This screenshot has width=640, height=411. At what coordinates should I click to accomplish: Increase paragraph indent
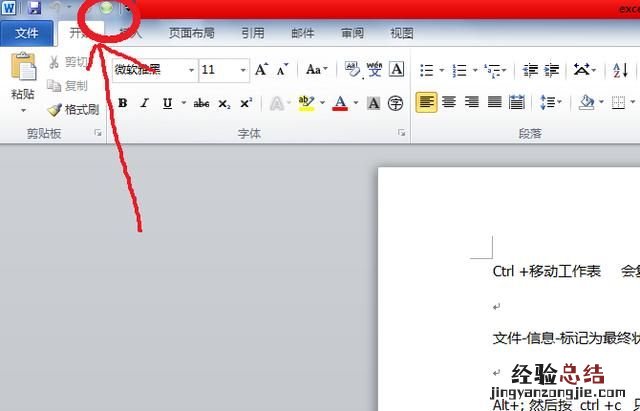(x=551, y=70)
